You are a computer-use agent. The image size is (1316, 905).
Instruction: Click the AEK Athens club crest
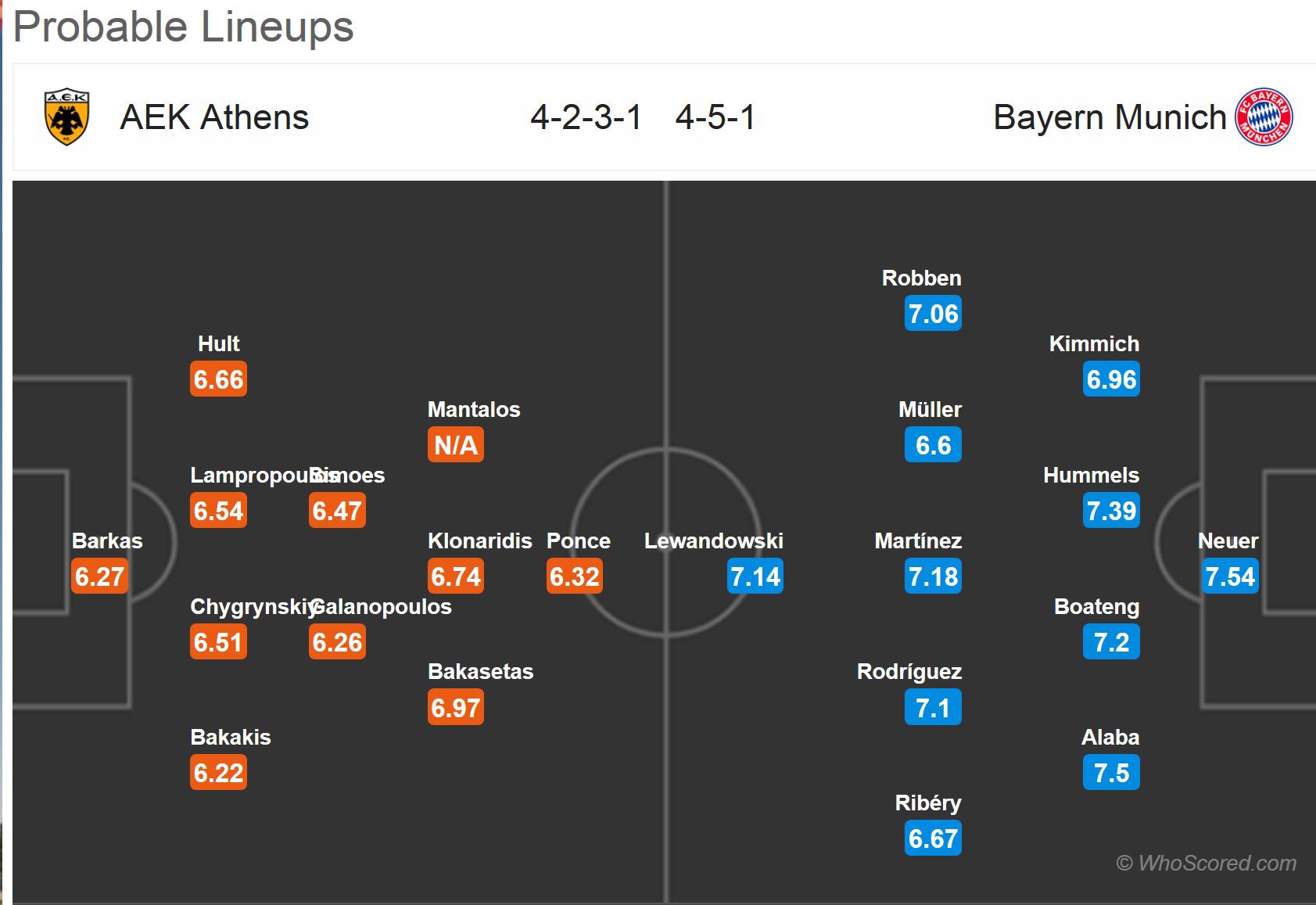tap(67, 118)
